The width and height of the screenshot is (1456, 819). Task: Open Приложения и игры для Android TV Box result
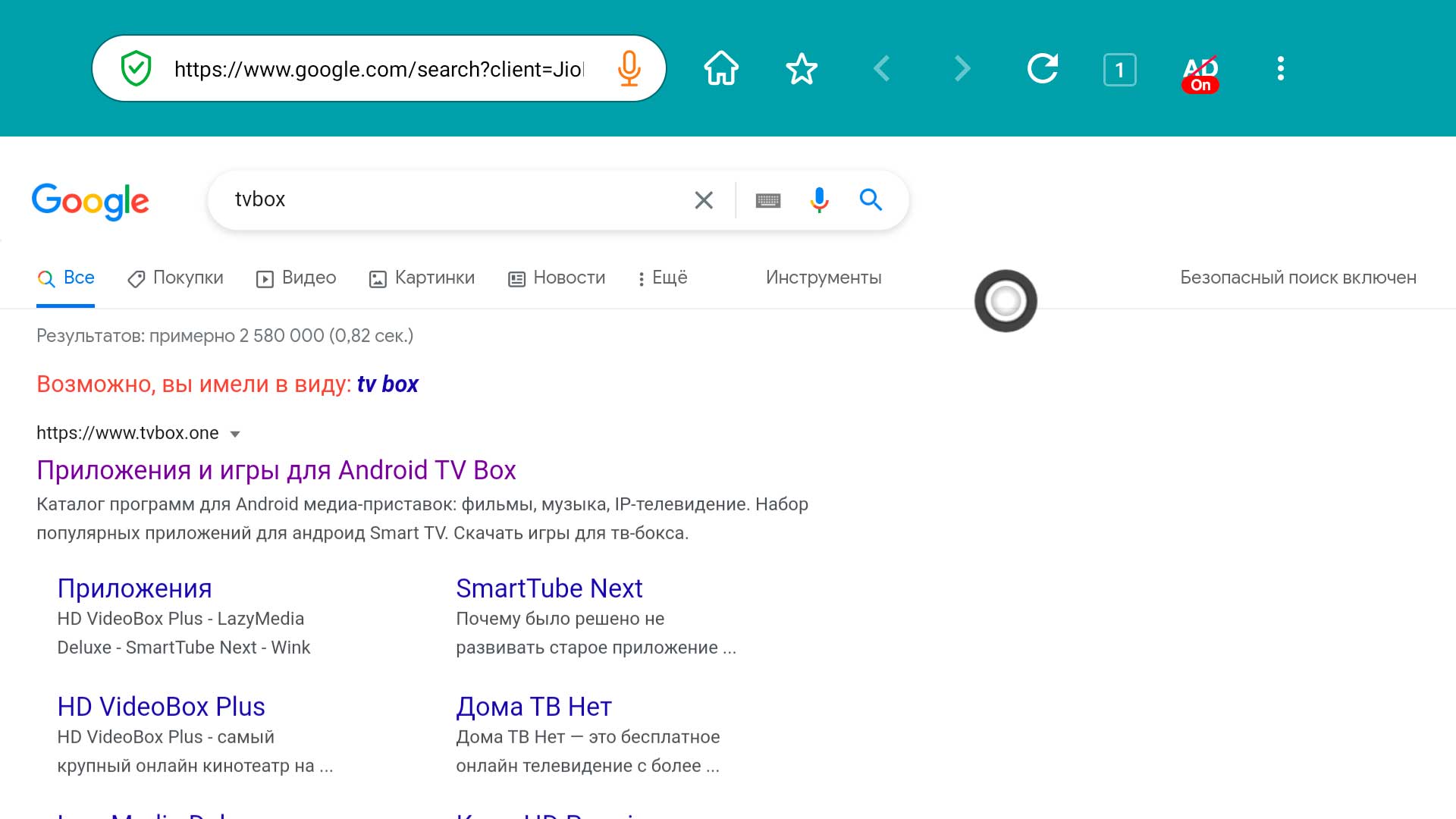(276, 470)
